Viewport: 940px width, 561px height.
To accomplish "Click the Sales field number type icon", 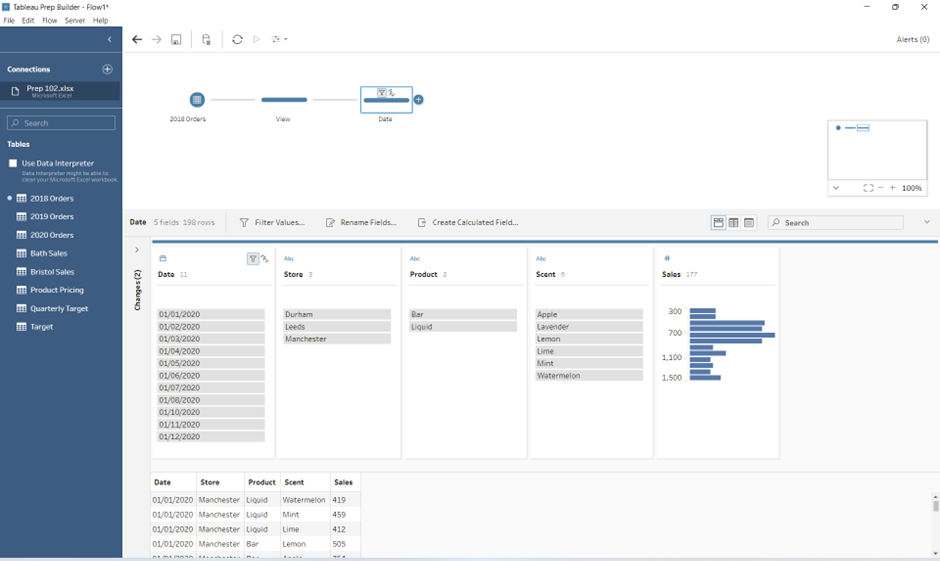I will pos(667,258).
